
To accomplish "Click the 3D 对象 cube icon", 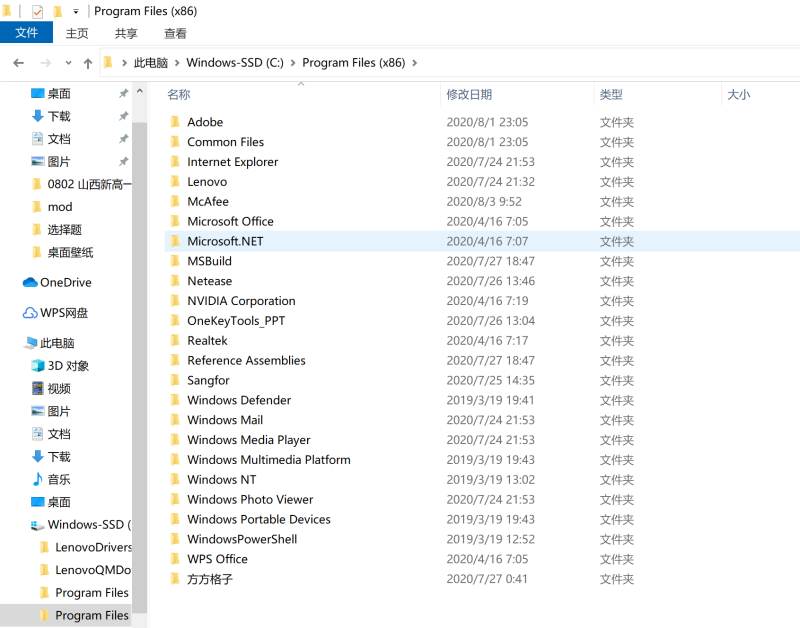I will (x=38, y=366).
